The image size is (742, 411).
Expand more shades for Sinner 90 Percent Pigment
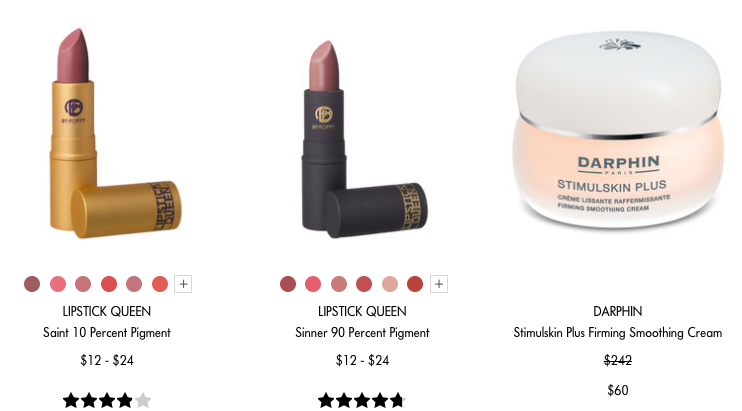tap(439, 284)
